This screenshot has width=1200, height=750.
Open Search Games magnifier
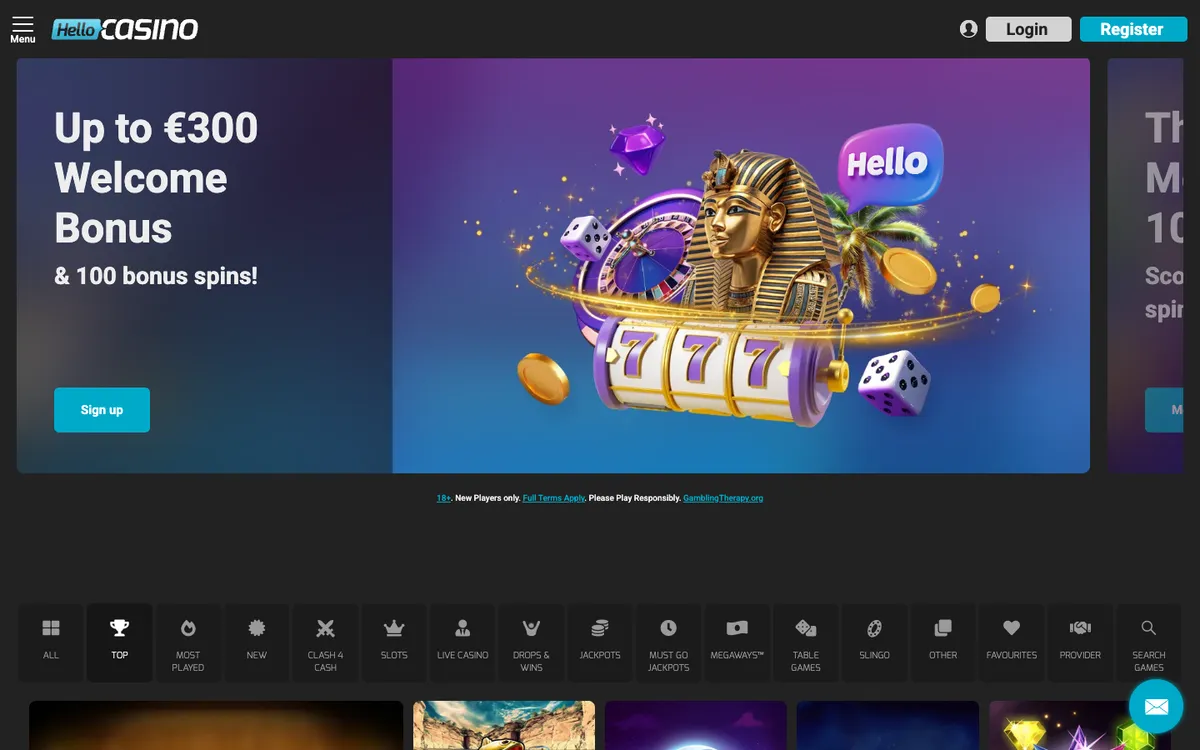1149,642
